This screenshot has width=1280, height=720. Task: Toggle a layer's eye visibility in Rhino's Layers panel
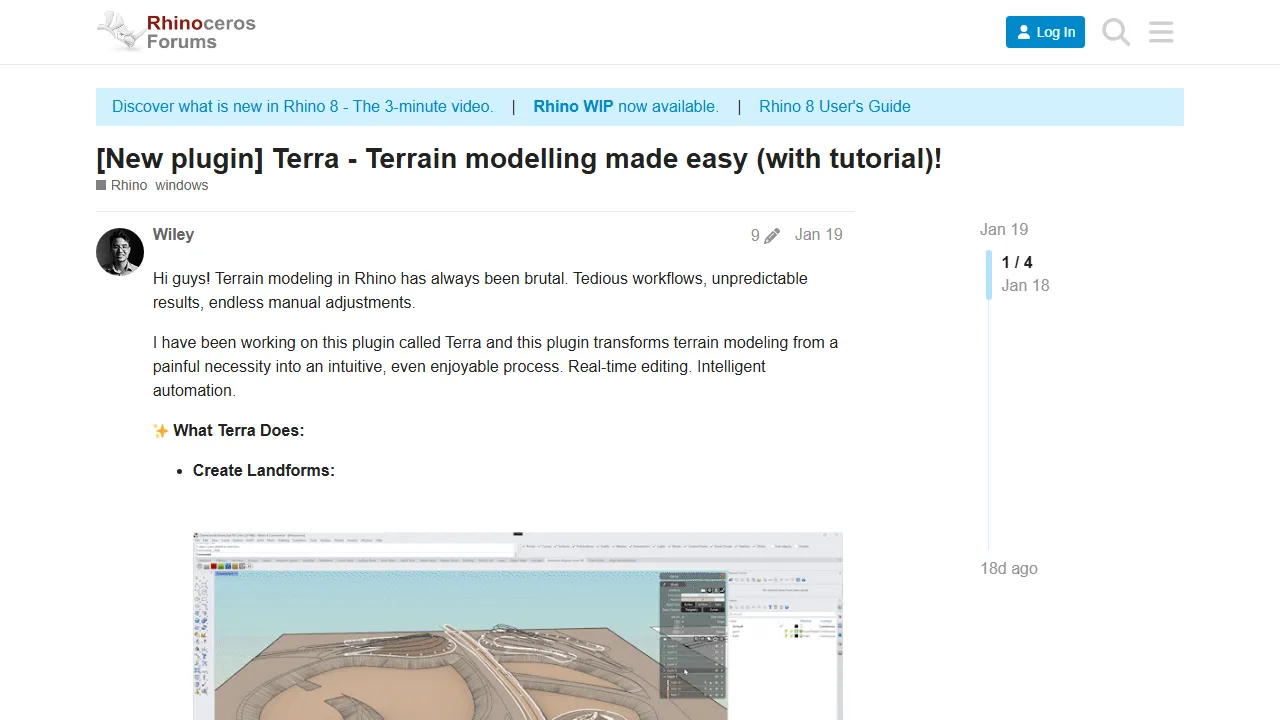point(786,631)
